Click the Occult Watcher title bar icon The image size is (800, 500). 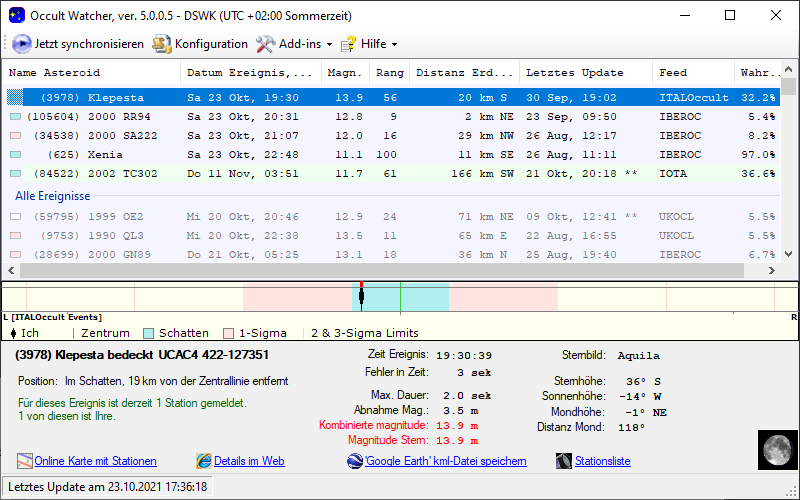[x=16, y=15]
